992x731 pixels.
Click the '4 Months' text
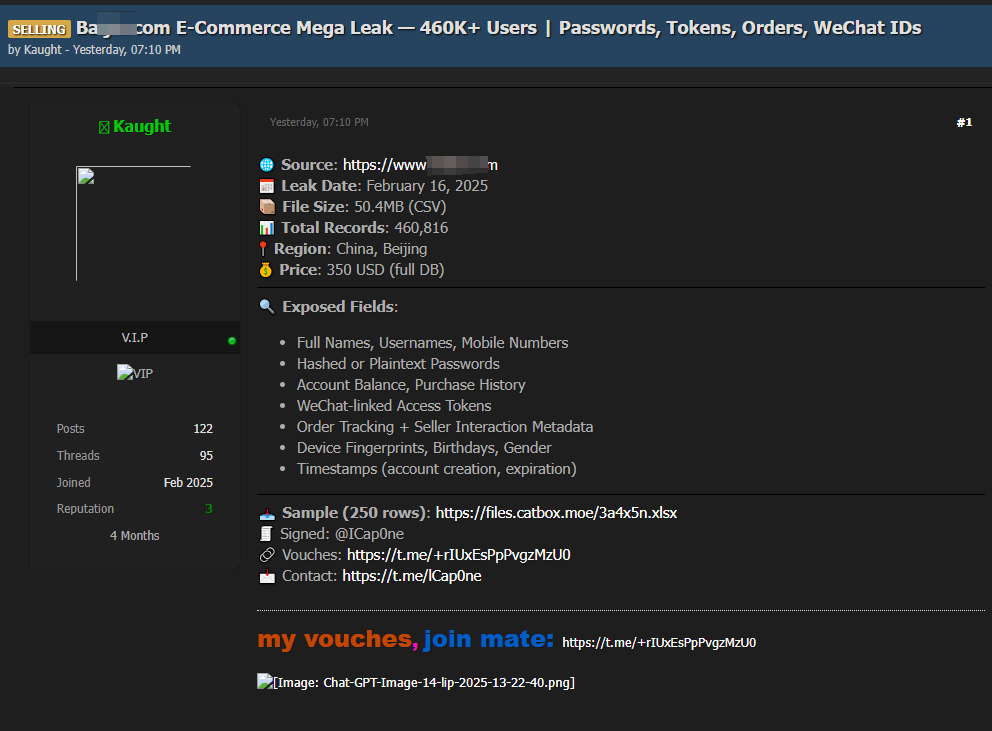[x=135, y=535]
